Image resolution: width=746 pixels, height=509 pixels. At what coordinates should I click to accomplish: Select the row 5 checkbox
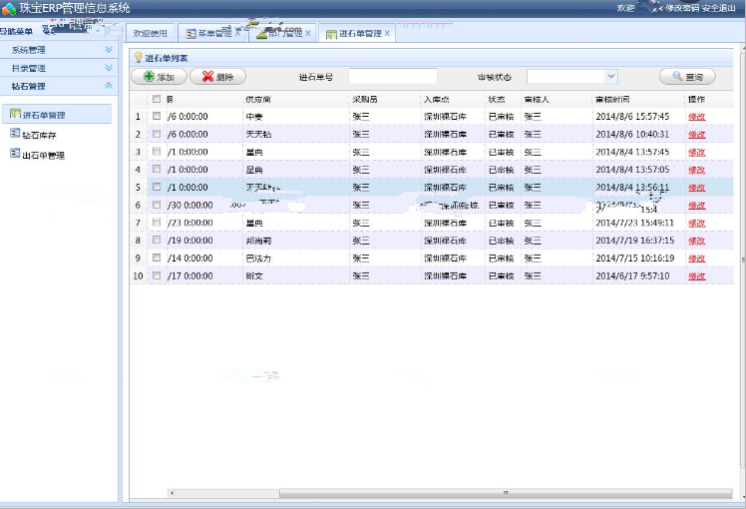tap(156, 187)
